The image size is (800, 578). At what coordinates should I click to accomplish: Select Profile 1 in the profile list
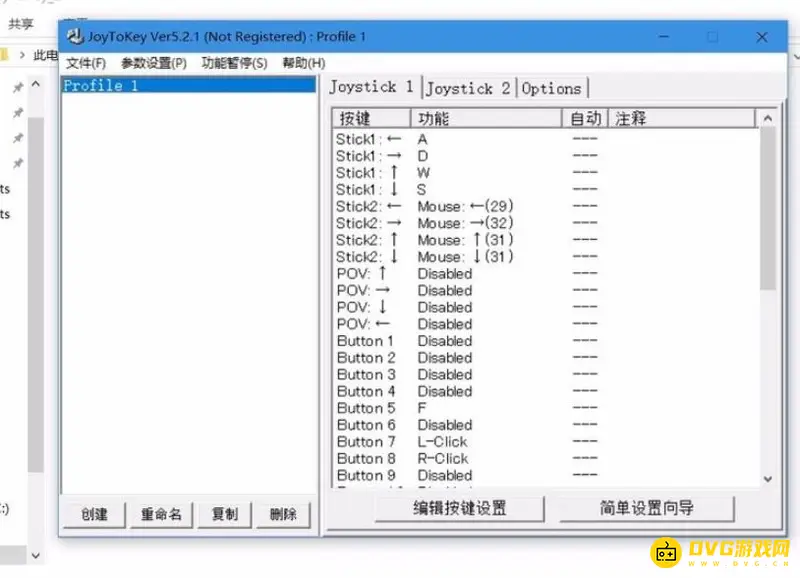point(101,86)
